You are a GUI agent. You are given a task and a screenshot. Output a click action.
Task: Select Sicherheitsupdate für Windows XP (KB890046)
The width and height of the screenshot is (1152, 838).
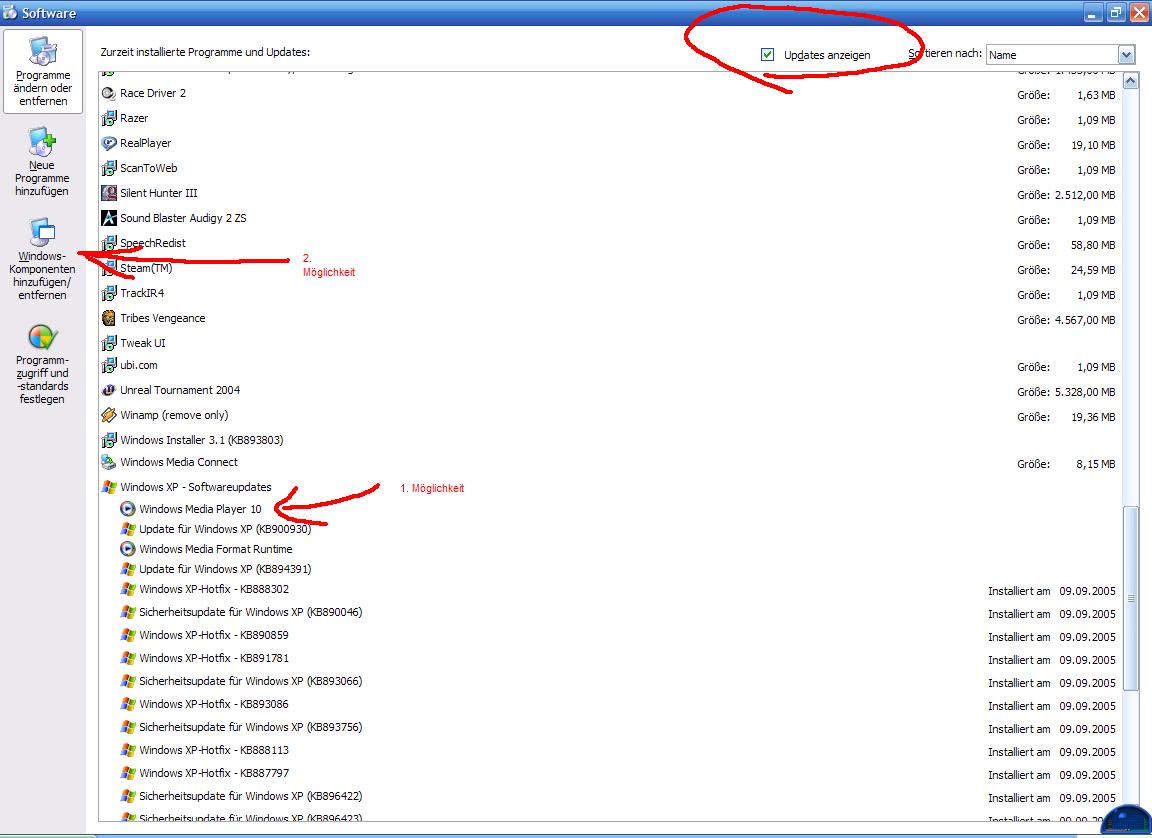pos(251,612)
